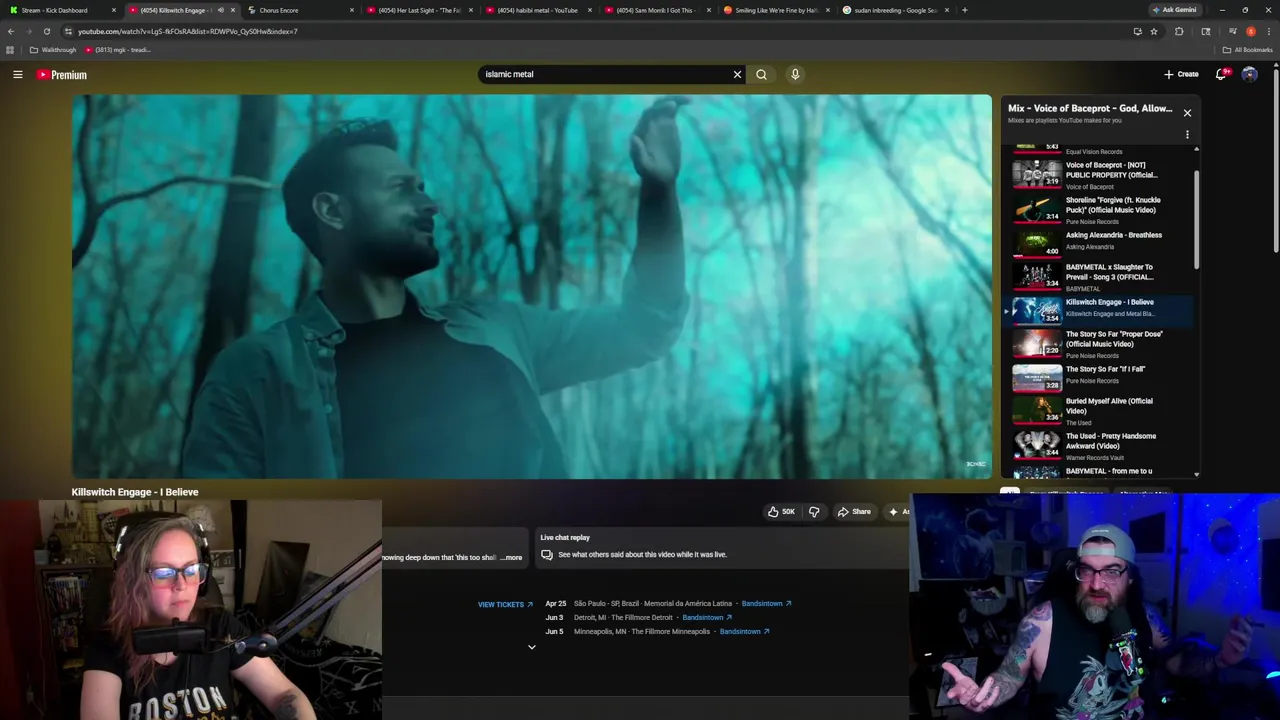Click the Killswitch Engage - I Believe title
The image size is (1280, 720).
(x=135, y=492)
